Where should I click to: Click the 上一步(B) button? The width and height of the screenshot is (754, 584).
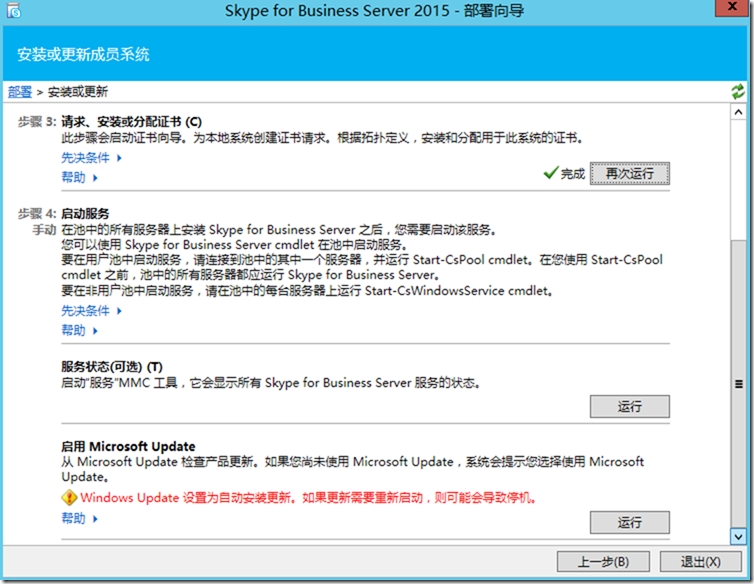pyautogui.click(x=603, y=562)
